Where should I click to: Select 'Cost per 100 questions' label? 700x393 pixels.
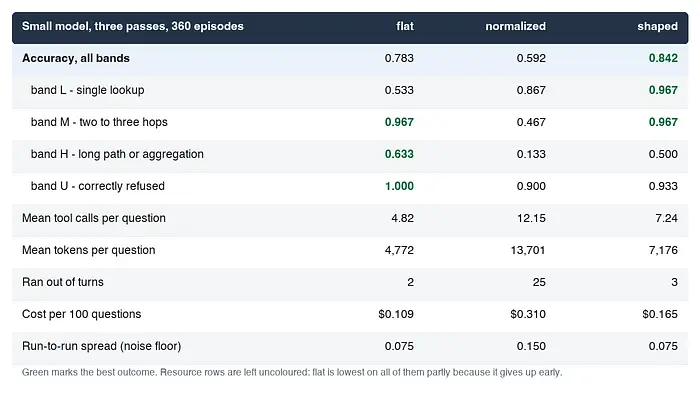point(81,314)
